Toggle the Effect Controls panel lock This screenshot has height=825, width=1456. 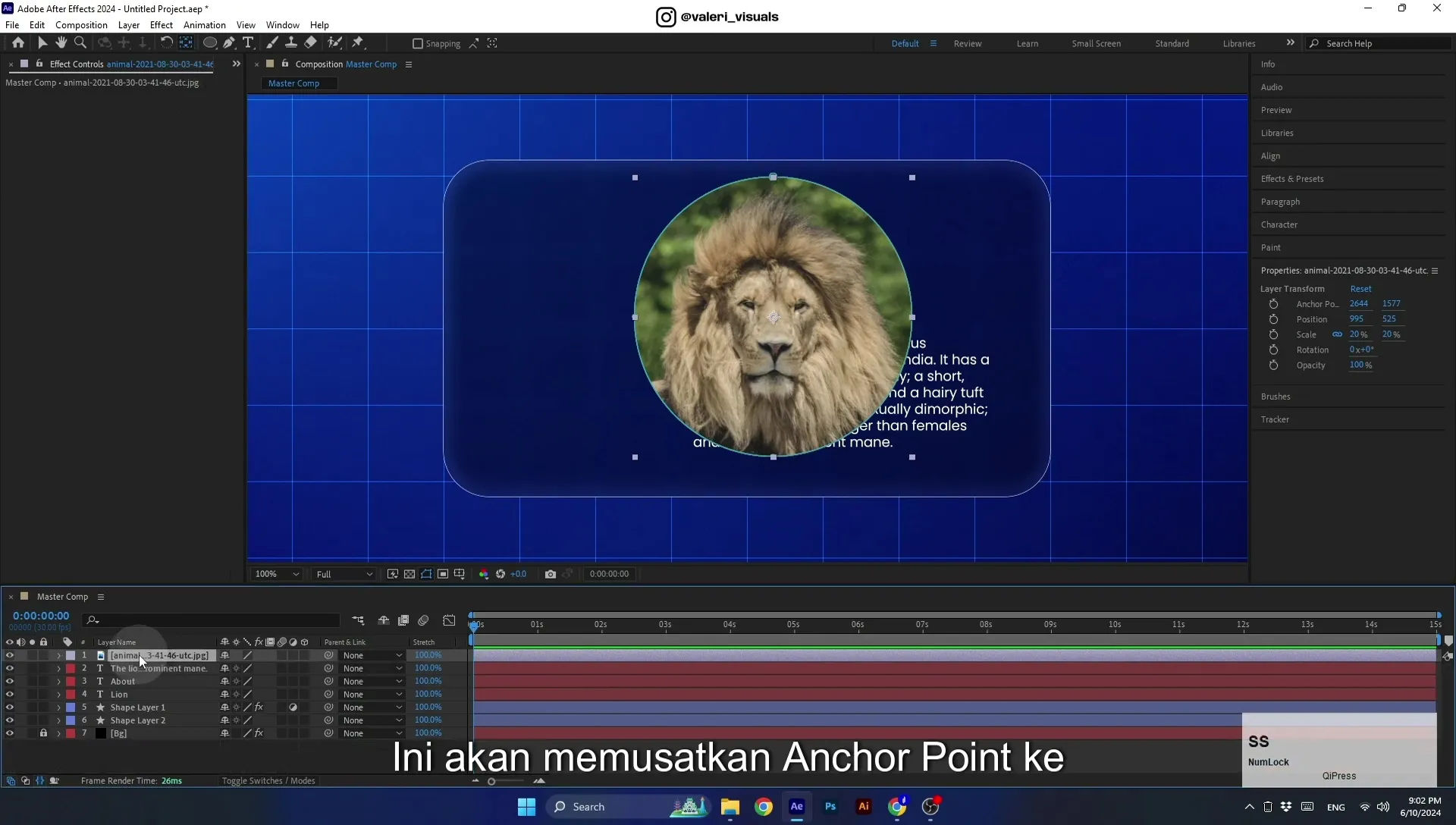coord(39,64)
